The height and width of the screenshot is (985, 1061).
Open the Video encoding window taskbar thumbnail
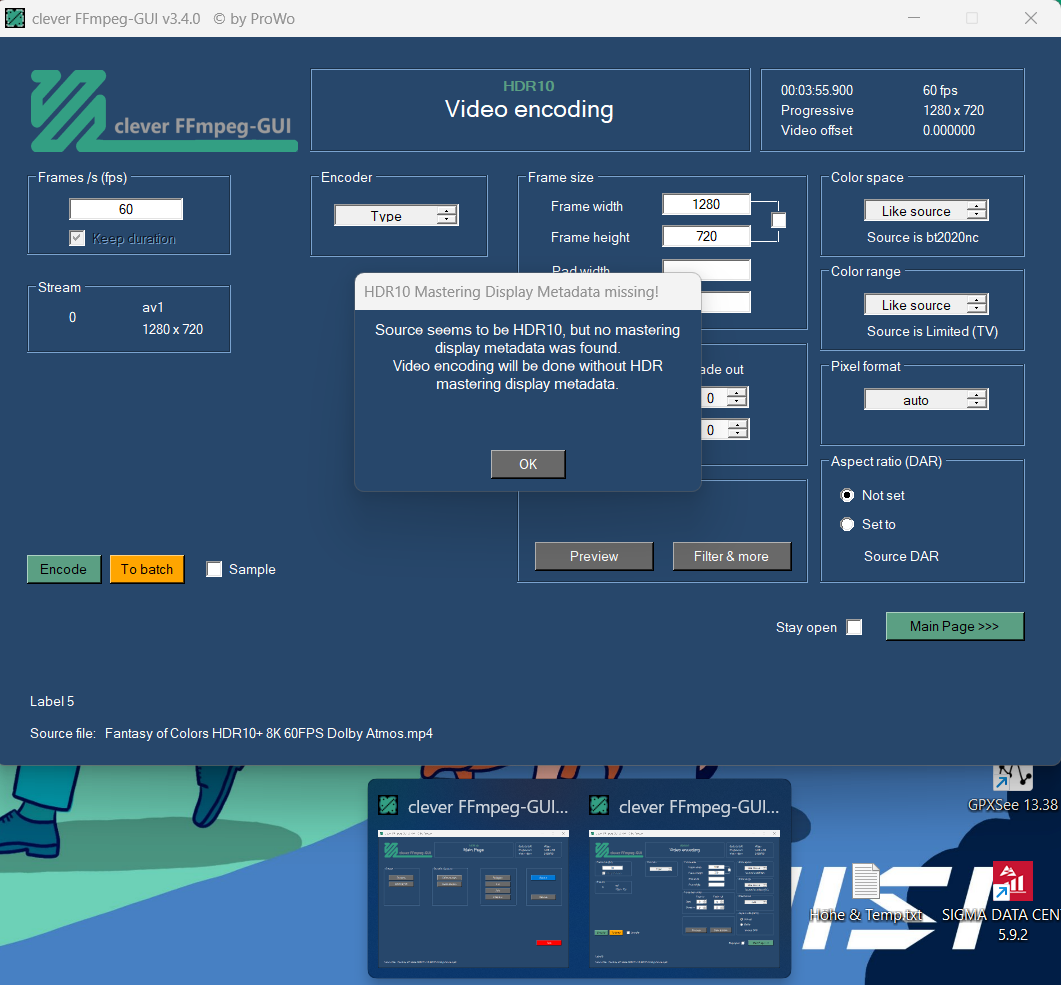(684, 897)
